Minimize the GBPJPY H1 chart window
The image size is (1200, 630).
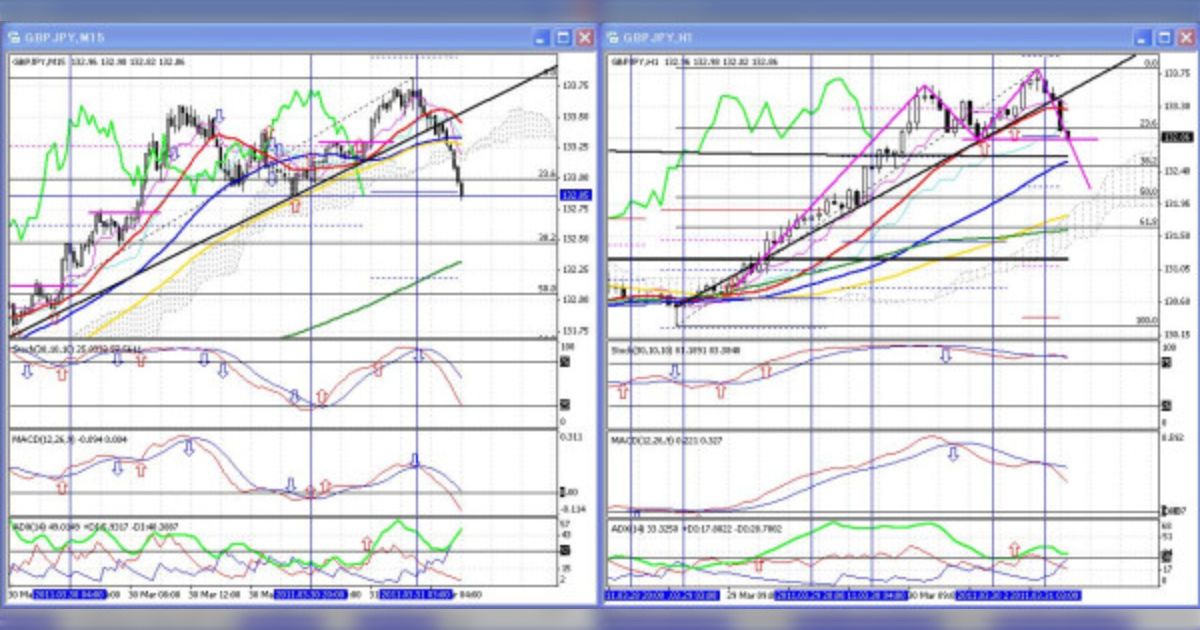[1141, 37]
